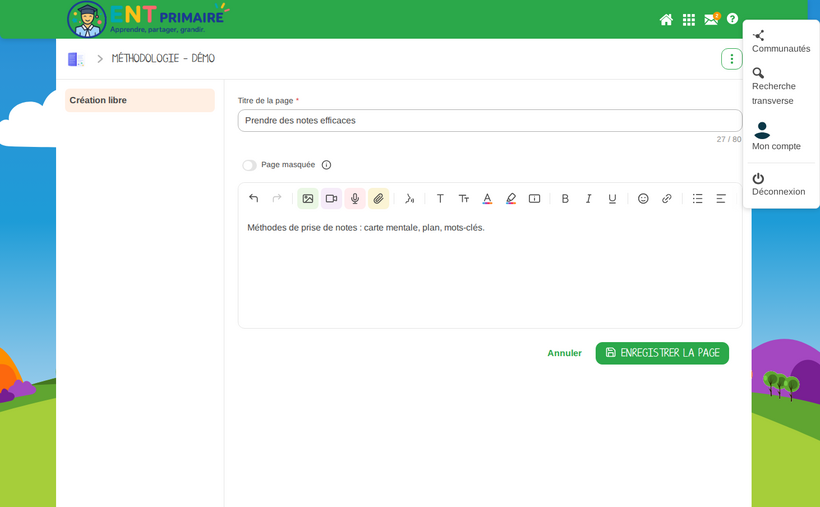
Task: Open Communautés from the menu
Action: [781, 42]
